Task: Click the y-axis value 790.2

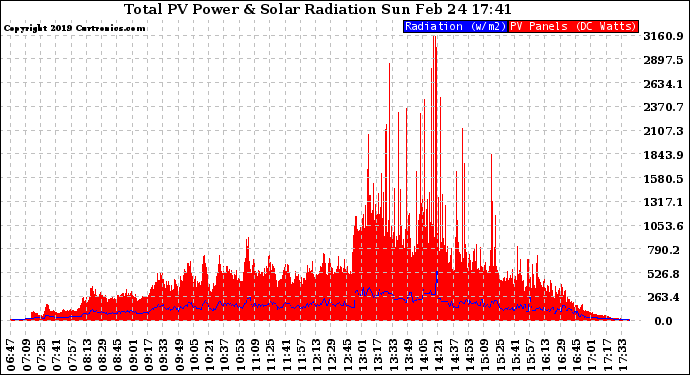Action: [665, 250]
